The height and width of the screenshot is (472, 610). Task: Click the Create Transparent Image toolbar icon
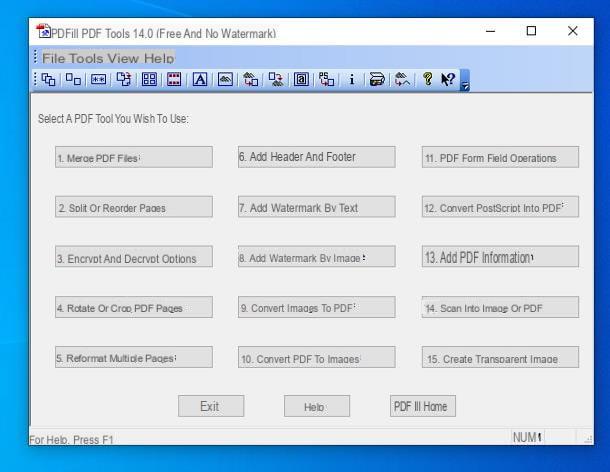click(402, 79)
